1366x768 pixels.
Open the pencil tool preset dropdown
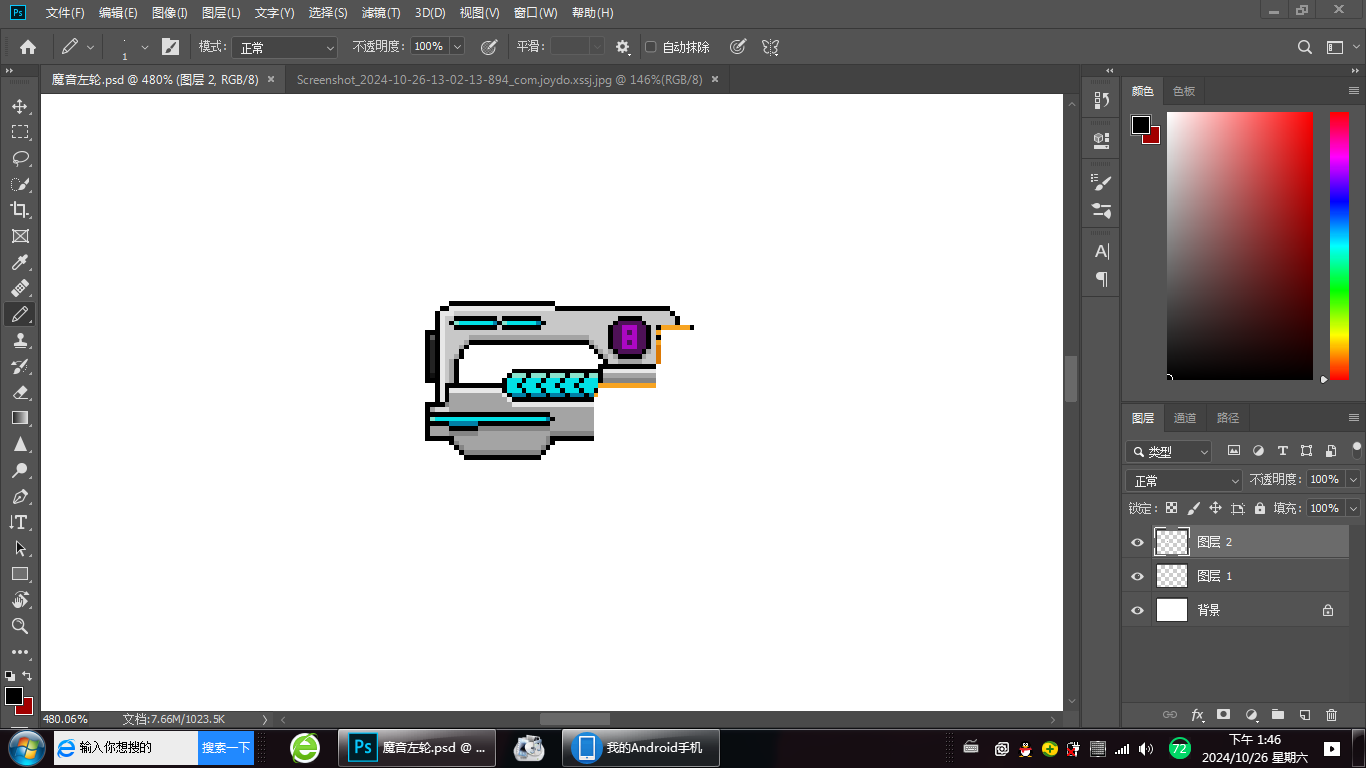pos(90,47)
